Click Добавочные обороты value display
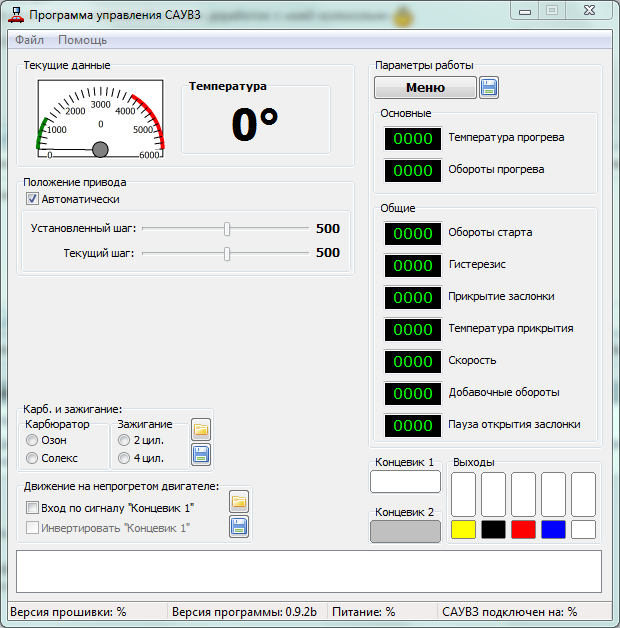This screenshot has width=620, height=628. pyautogui.click(x=413, y=394)
